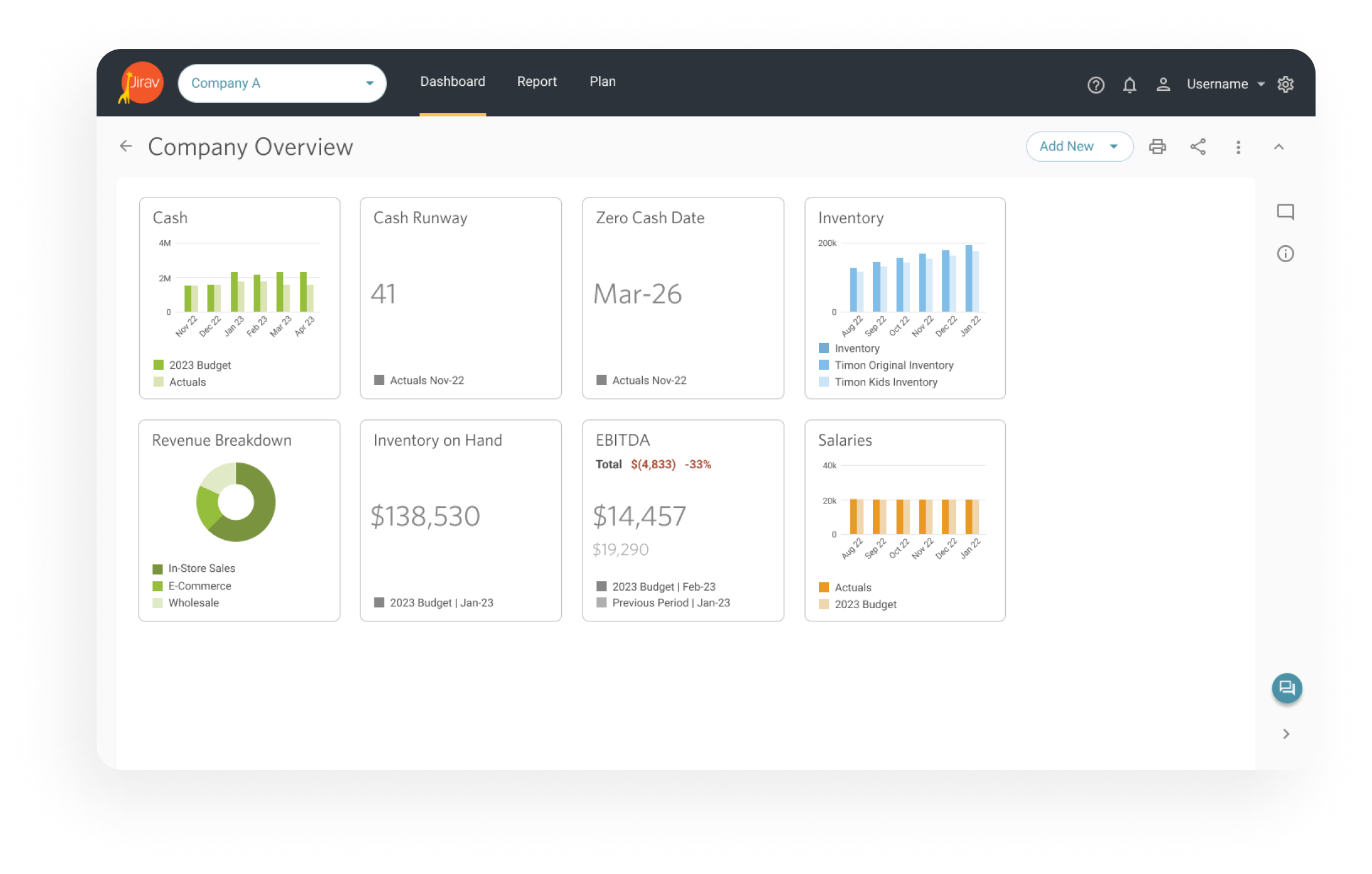
Task: Switch to the Report tab
Action: 537,82
